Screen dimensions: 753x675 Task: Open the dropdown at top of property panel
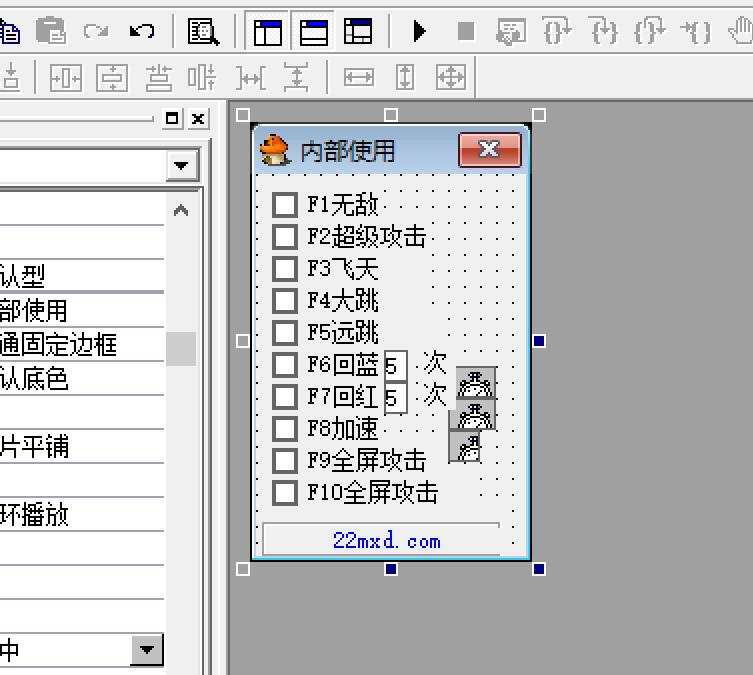pyautogui.click(x=182, y=166)
